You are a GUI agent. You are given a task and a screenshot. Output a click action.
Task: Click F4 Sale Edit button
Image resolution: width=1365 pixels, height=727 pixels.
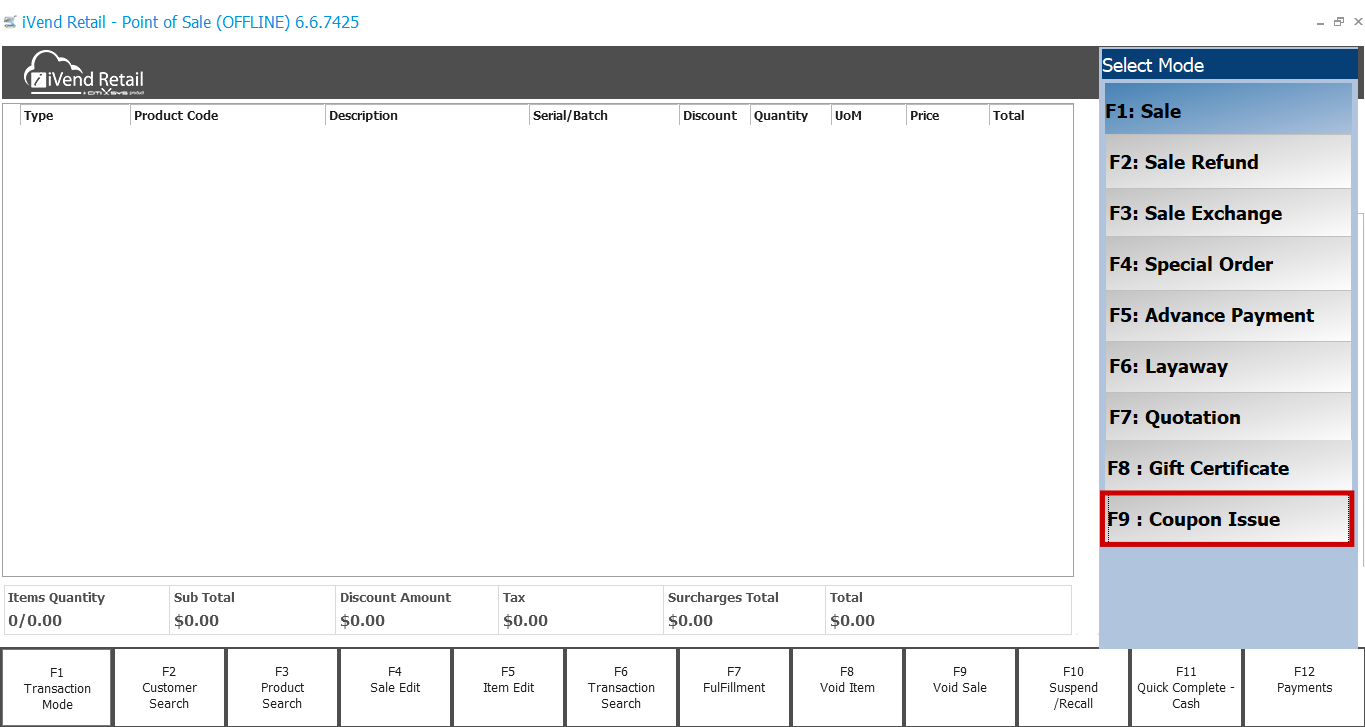[x=396, y=688]
